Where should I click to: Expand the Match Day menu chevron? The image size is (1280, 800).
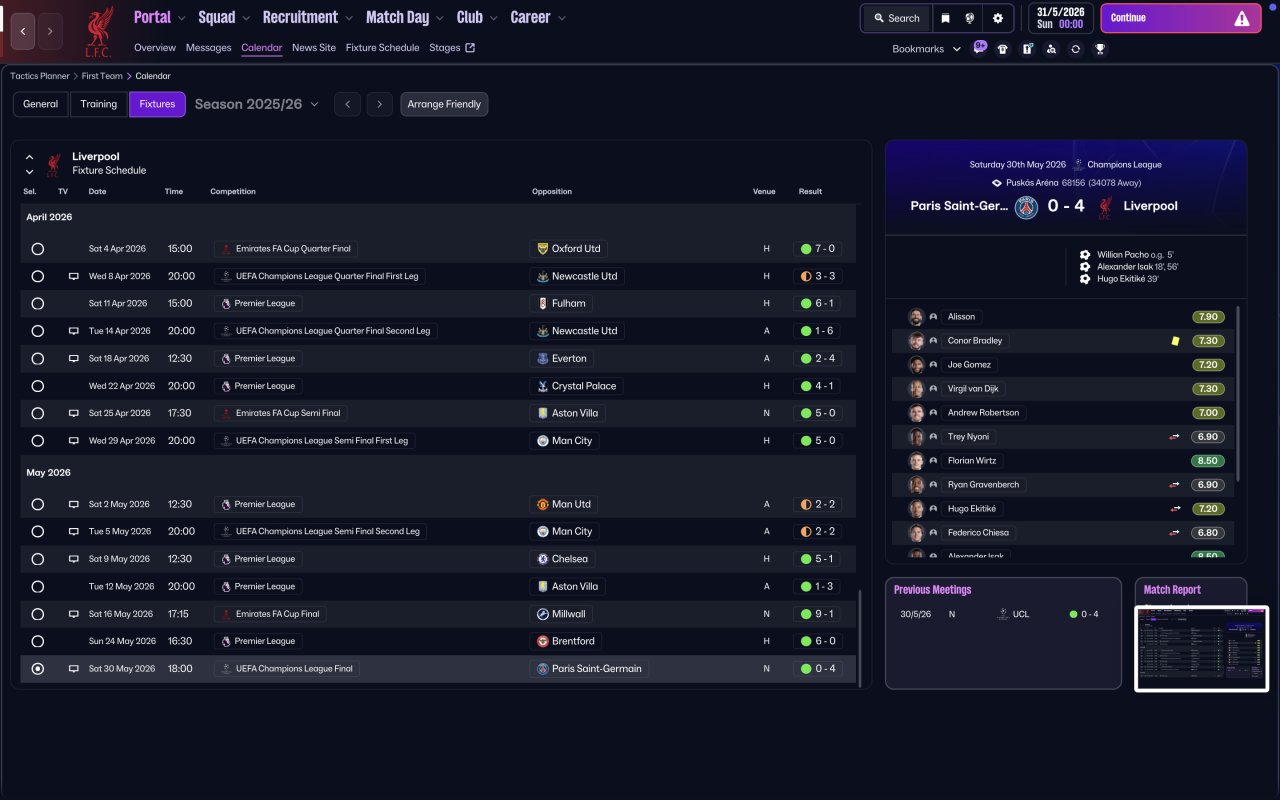click(440, 18)
